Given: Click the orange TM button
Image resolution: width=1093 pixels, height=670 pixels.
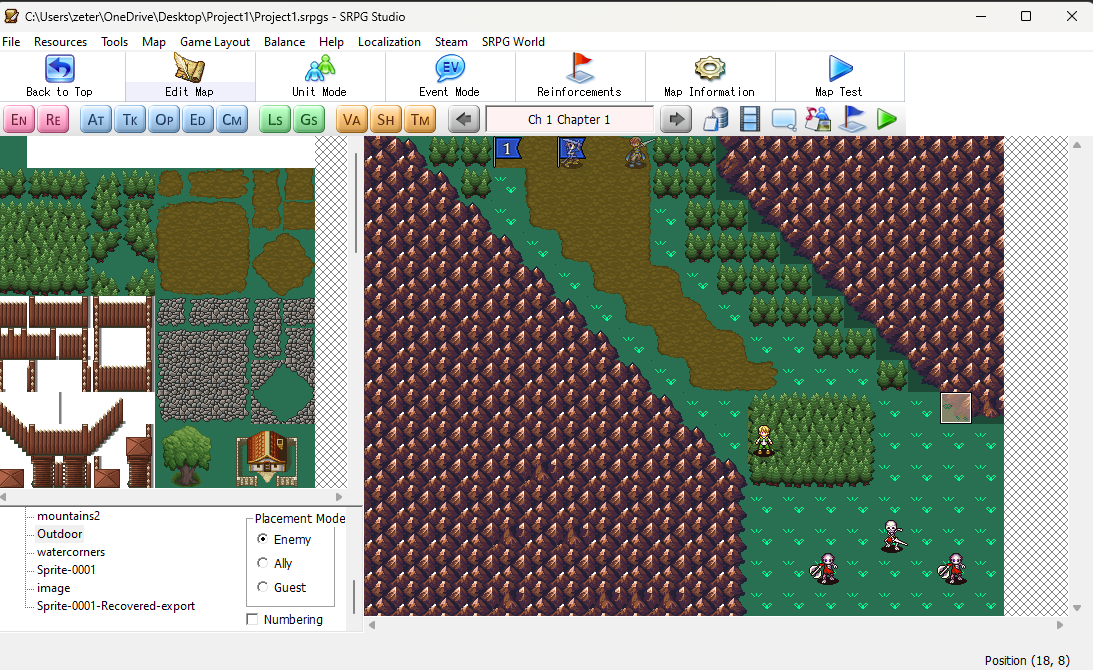Looking at the screenshot, I should tap(420, 120).
